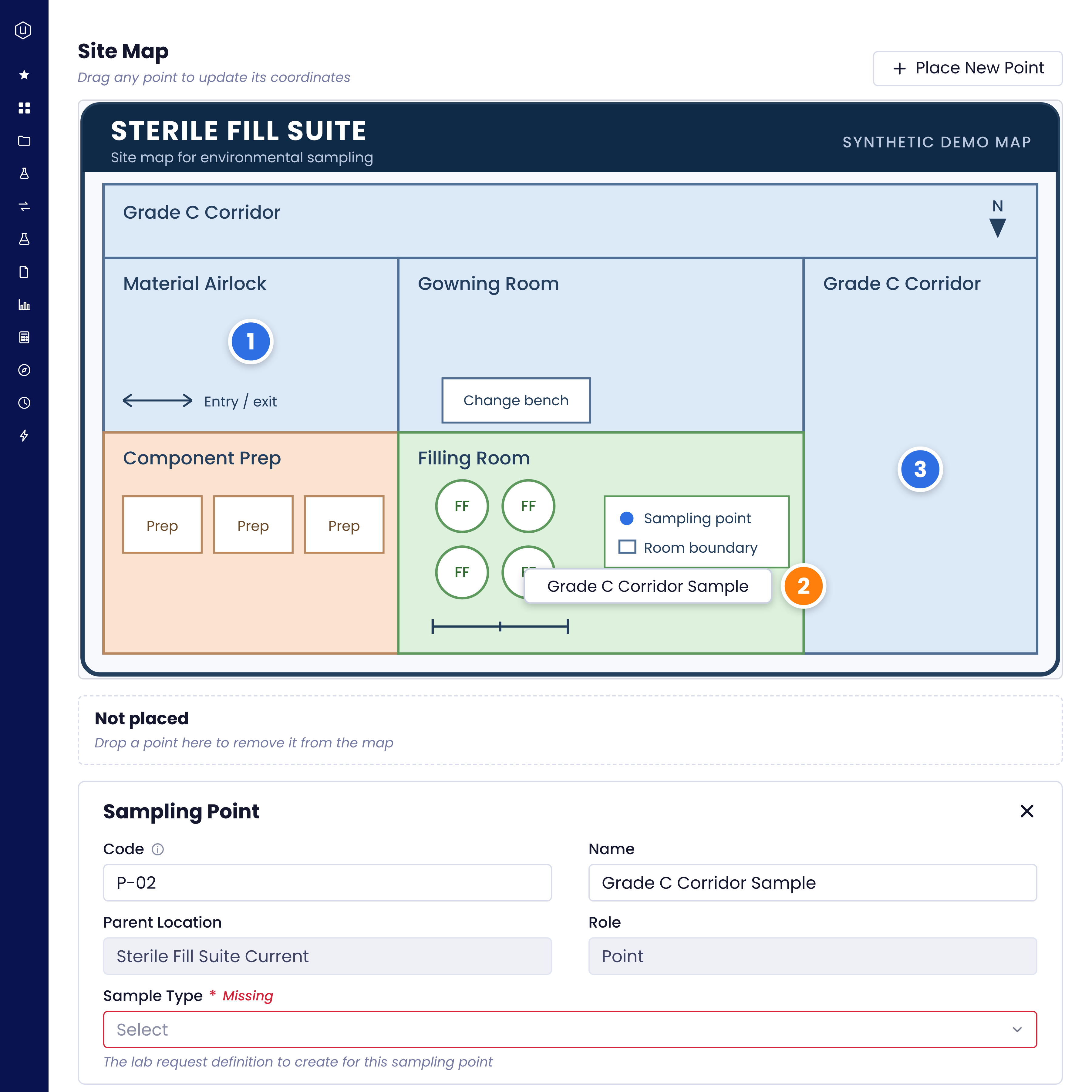Image resolution: width=1092 pixels, height=1092 pixels.
Task: Click the Room boundary legend entry
Action: [689, 547]
